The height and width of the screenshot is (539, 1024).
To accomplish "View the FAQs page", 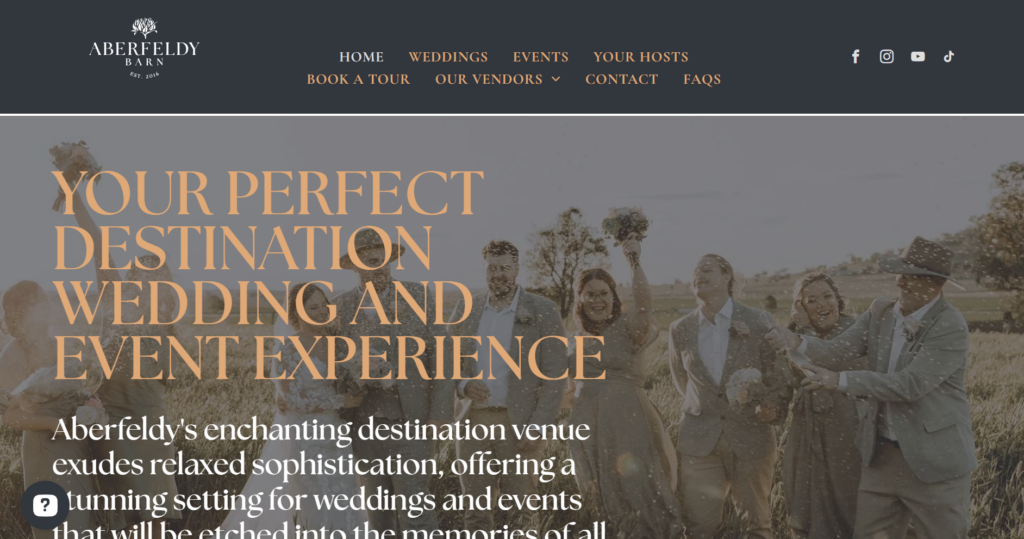I will (702, 79).
